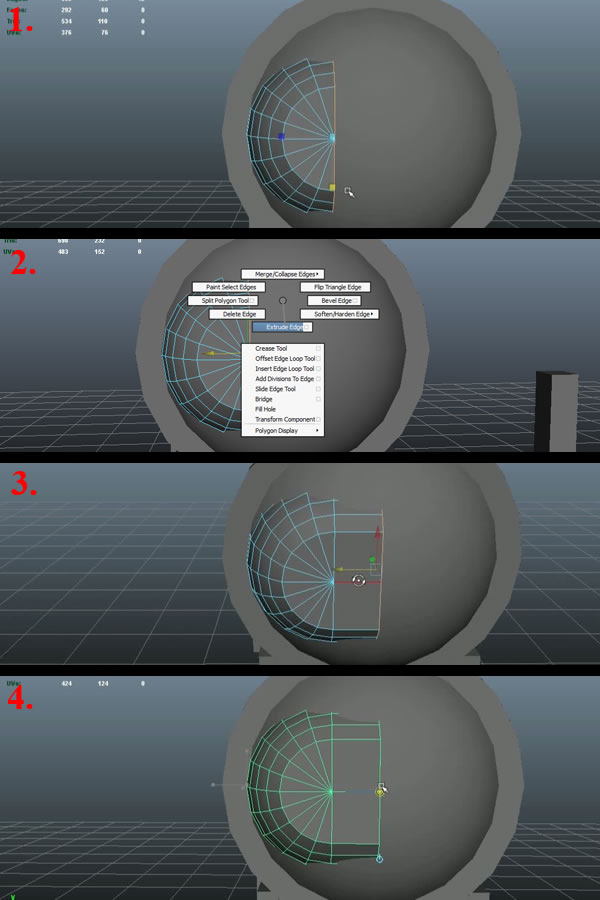Click circular manipulator toggle in step 3
The height and width of the screenshot is (900, 600).
pos(360,581)
